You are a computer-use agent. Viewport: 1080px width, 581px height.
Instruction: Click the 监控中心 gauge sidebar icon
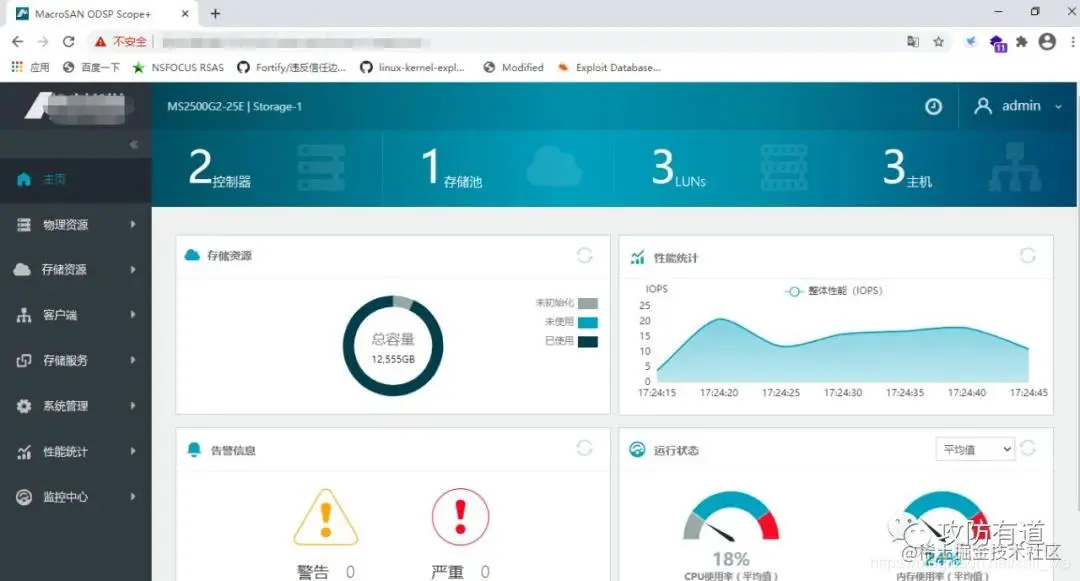click(24, 497)
